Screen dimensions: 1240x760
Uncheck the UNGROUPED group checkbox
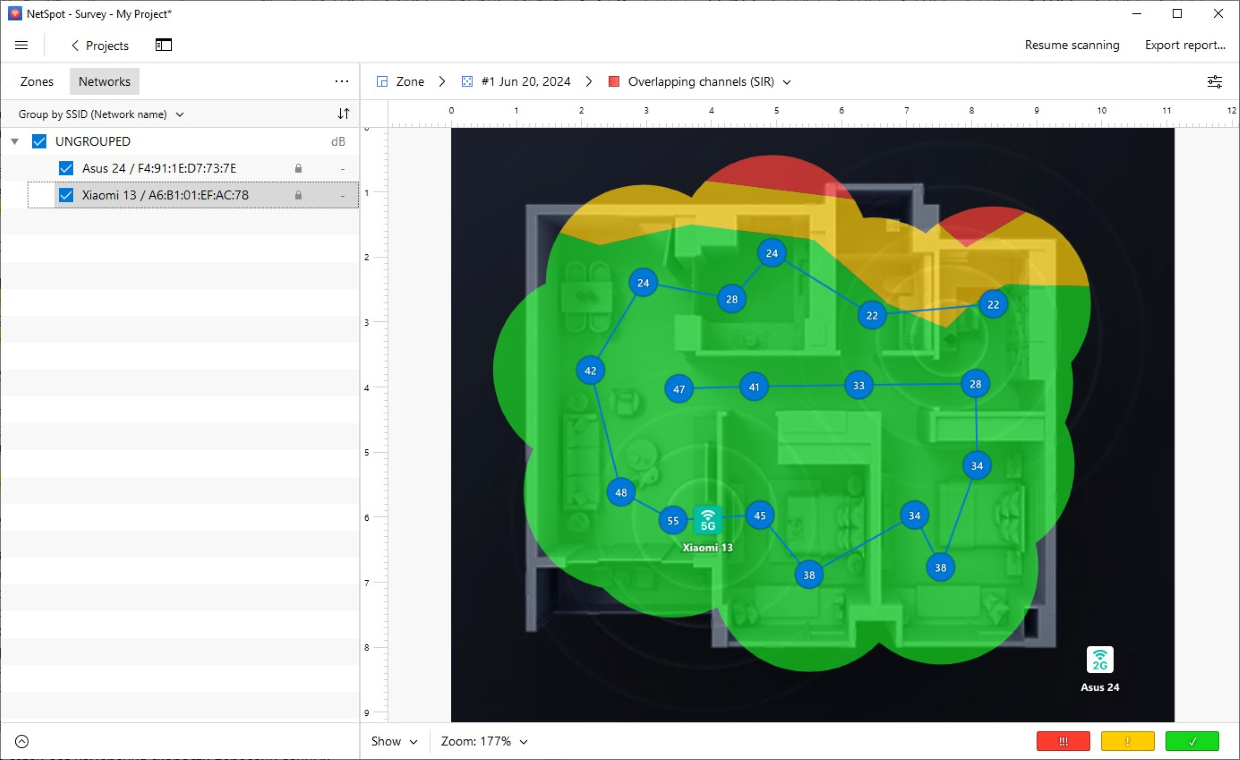38,141
